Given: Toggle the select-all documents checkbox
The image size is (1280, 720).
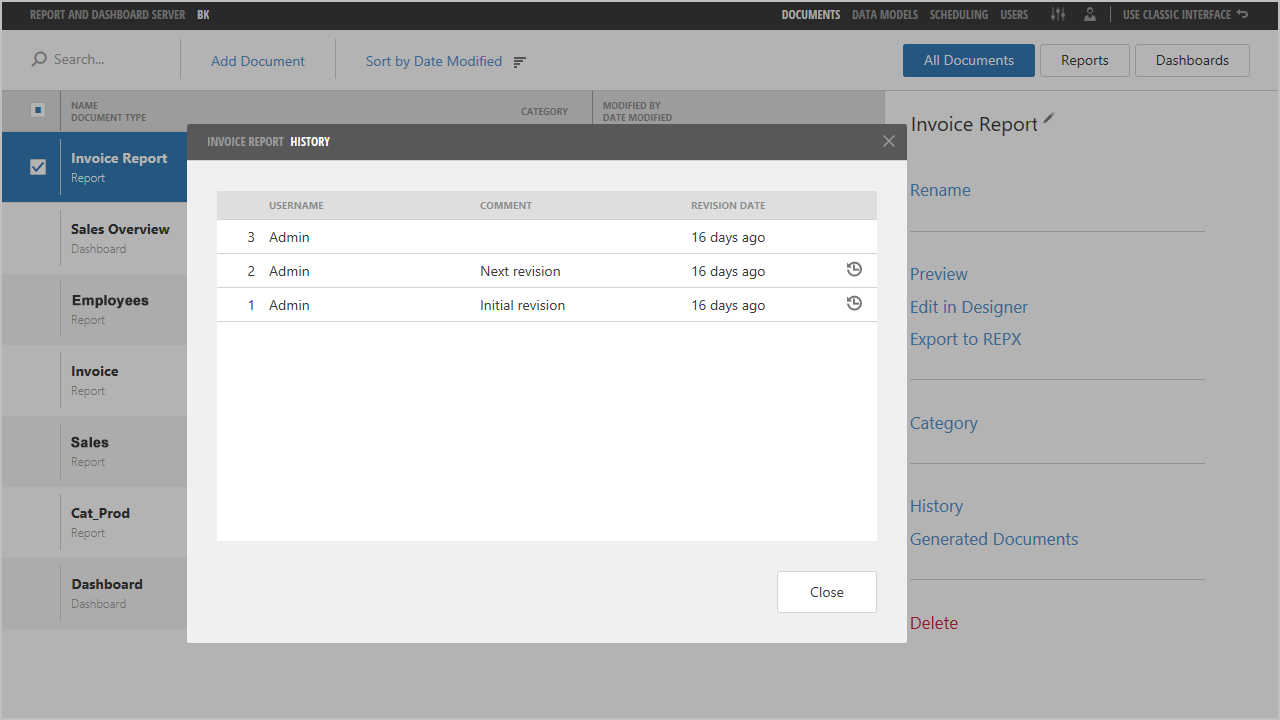Looking at the screenshot, I should pos(38,110).
